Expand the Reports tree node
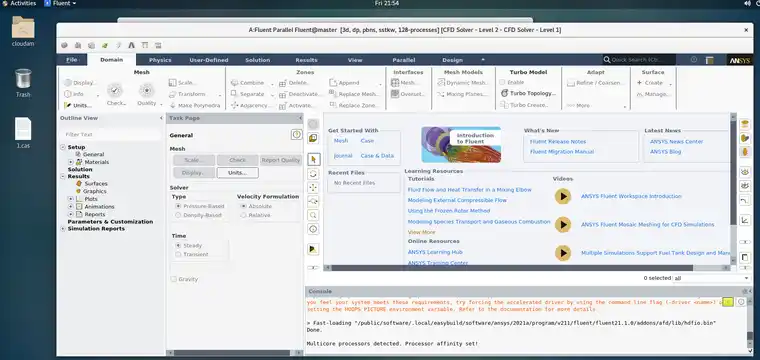Image resolution: width=760 pixels, height=360 pixels. click(71, 214)
